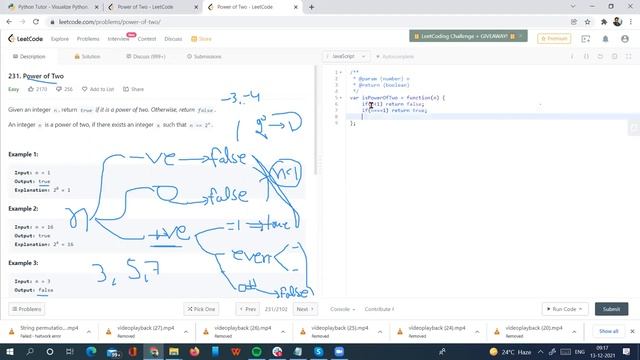
Task: Go to the Prev problem
Action: tap(247, 309)
